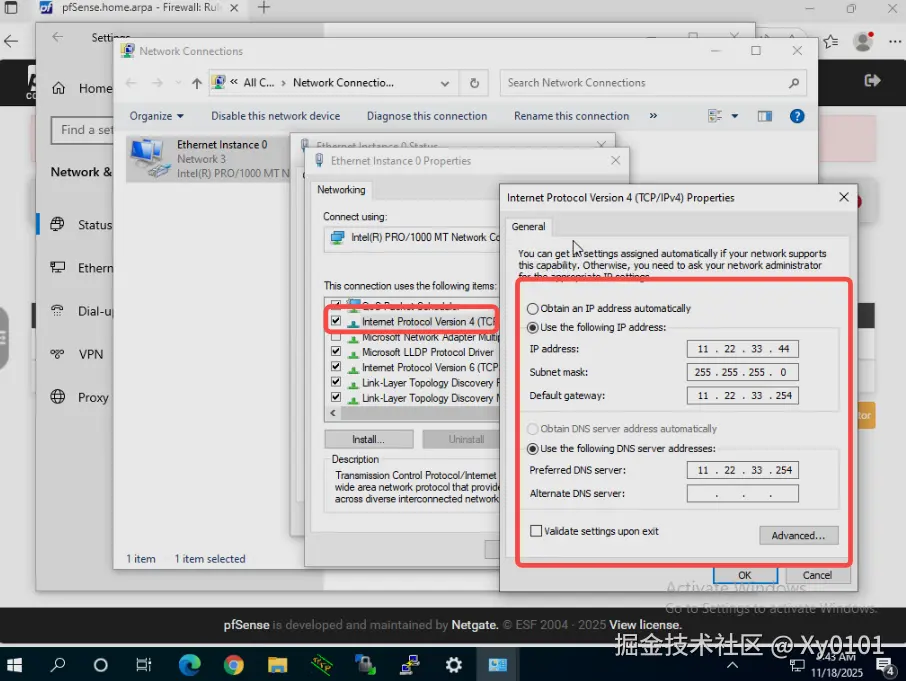Screen dimensions: 906x681
Task: Confirm IPv4 properties with OK
Action: pos(745,575)
